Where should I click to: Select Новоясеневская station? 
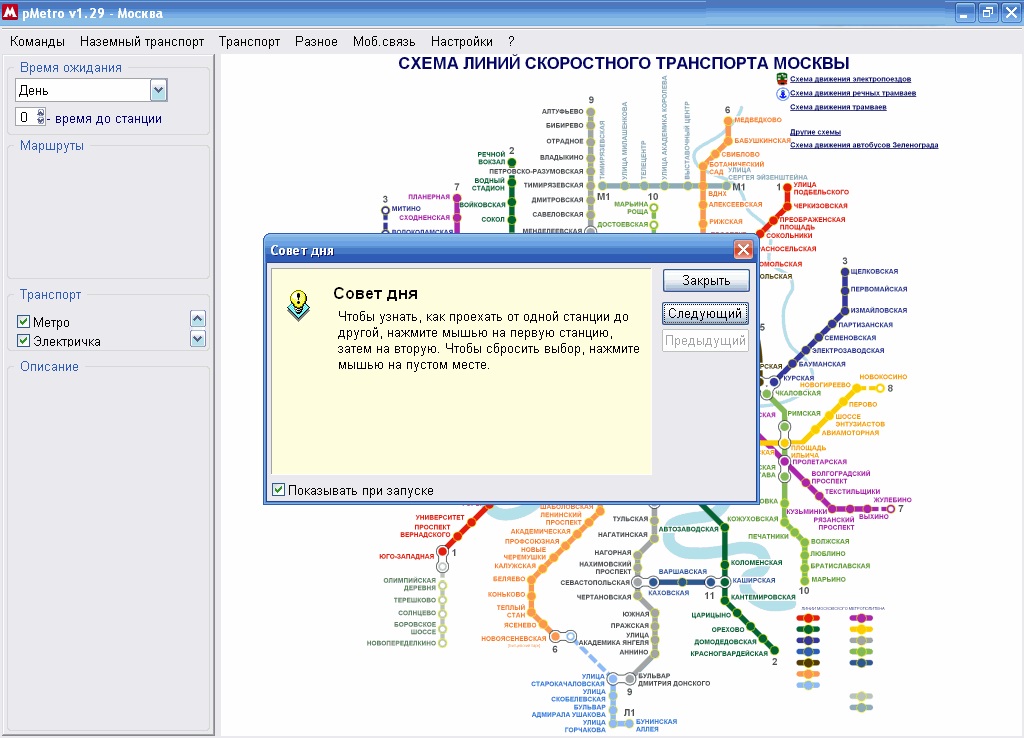[x=555, y=635]
